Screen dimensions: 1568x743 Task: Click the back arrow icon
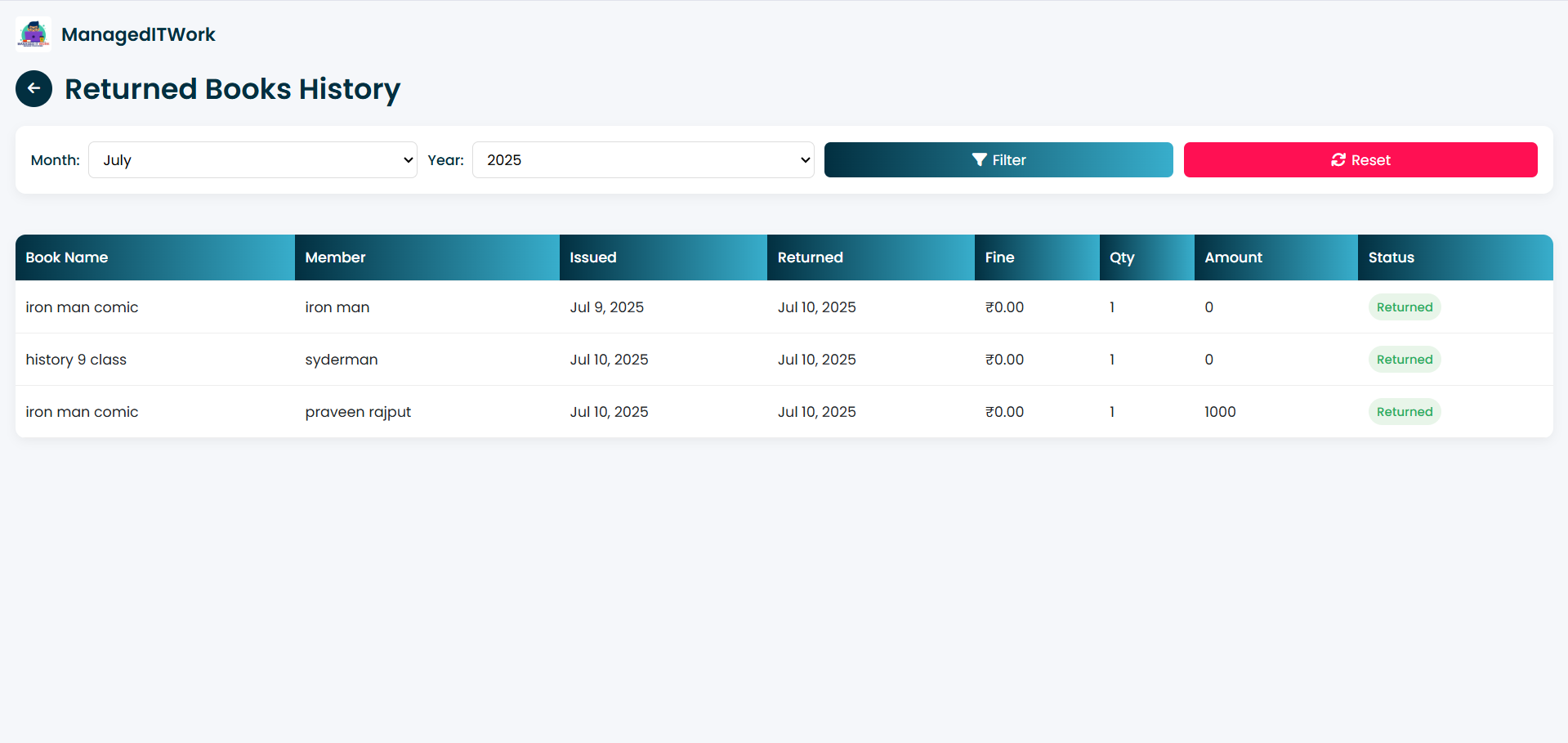click(34, 88)
